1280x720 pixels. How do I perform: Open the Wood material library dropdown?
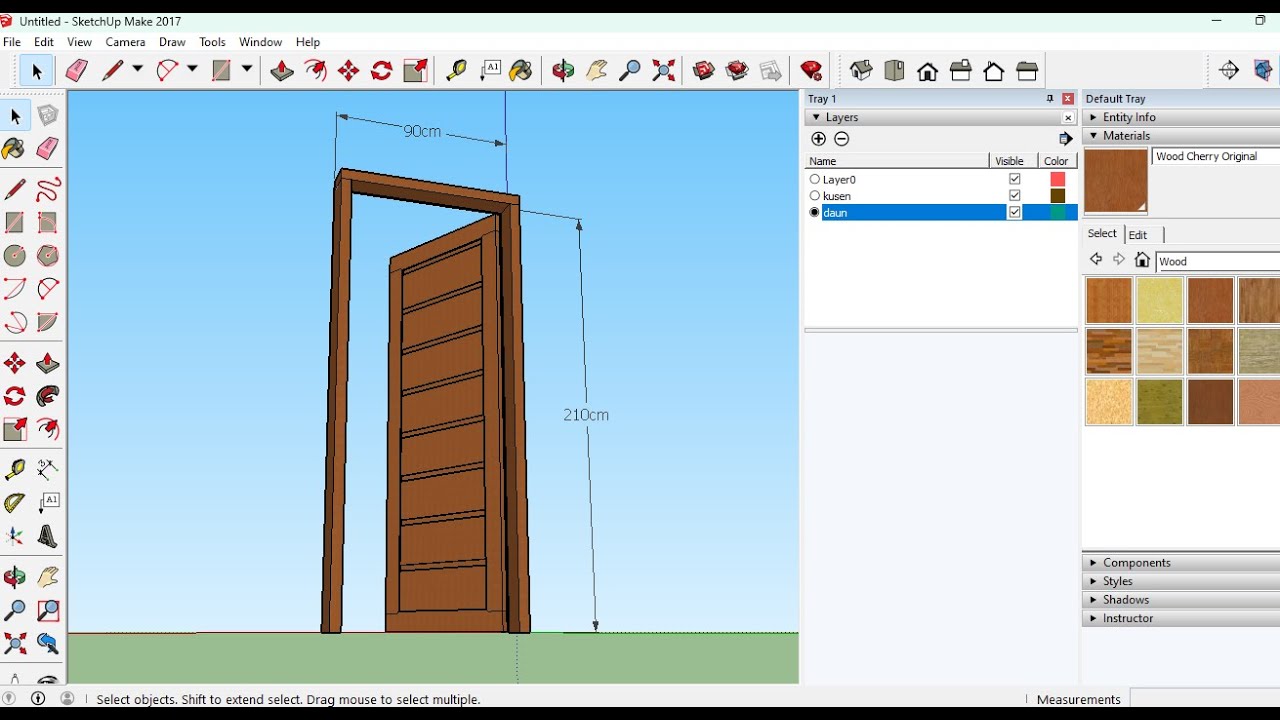click(x=1217, y=261)
